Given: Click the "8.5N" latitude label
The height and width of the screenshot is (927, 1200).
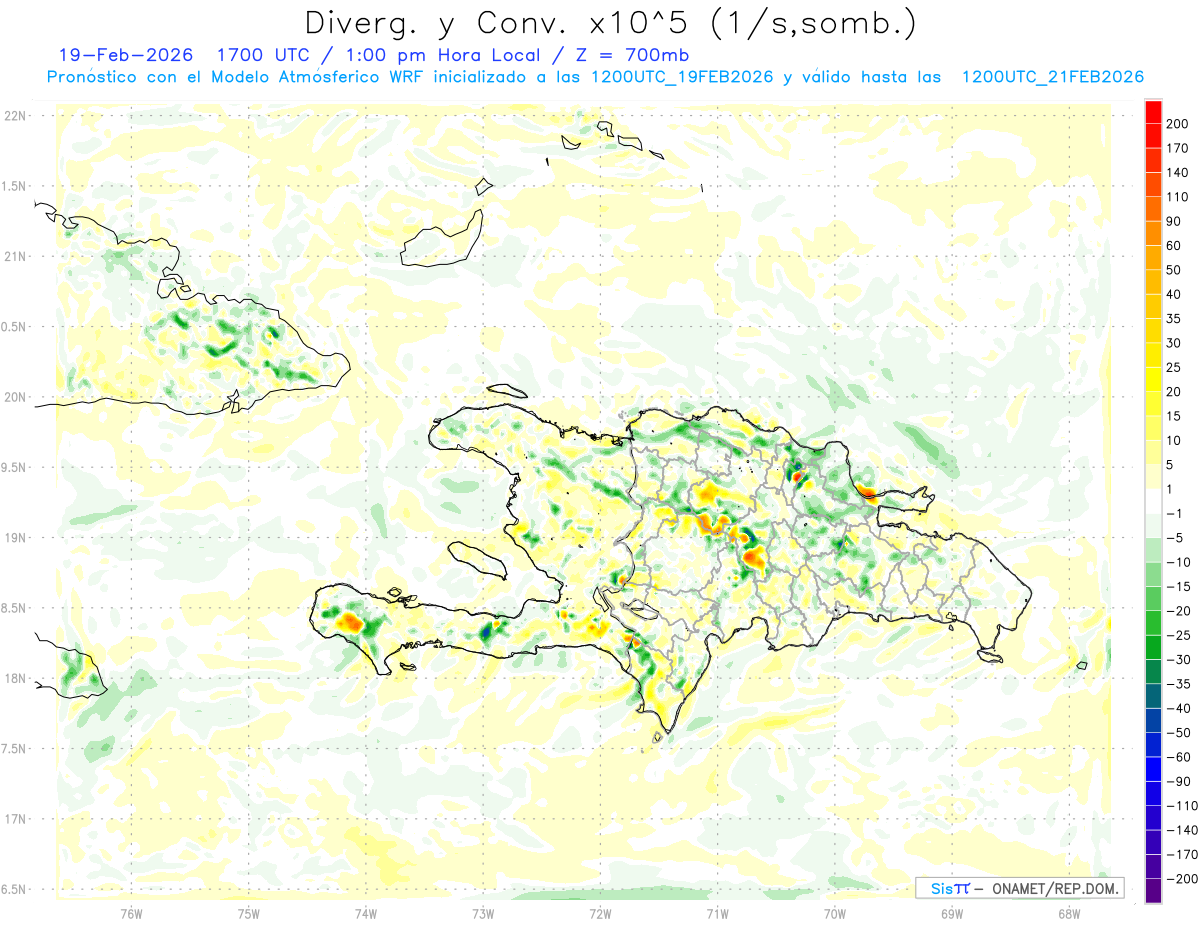Looking at the screenshot, I should pyautogui.click(x=14, y=608).
